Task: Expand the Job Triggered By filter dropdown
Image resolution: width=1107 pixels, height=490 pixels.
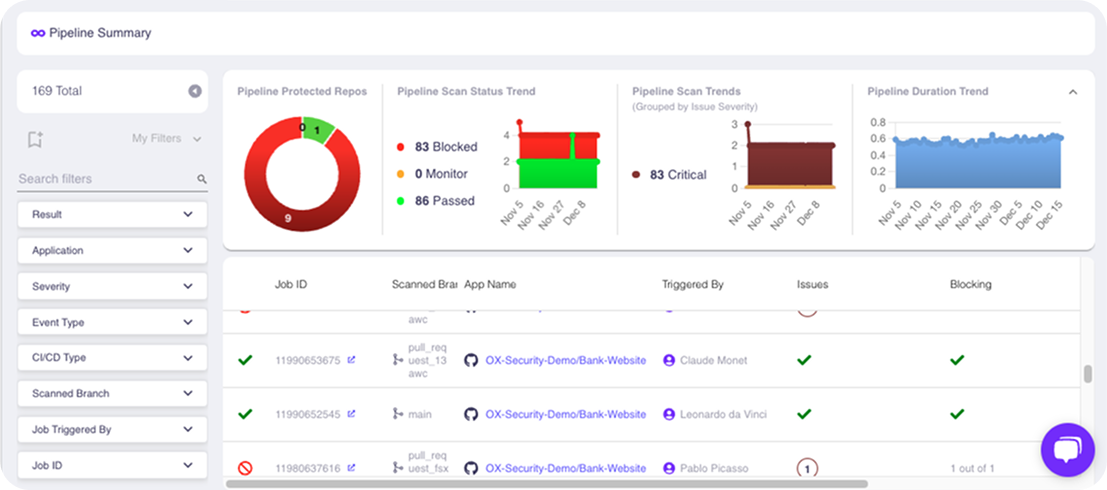Action: pos(112,429)
